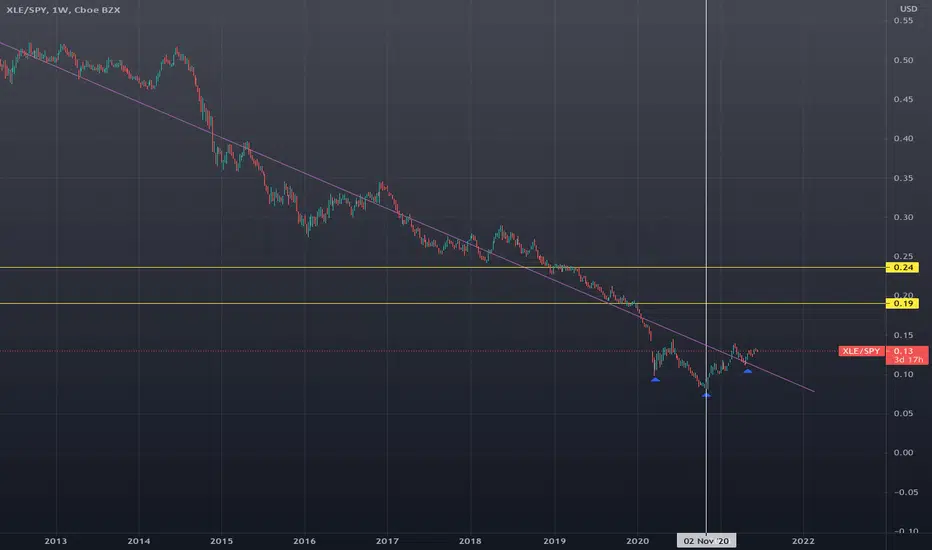Image resolution: width=932 pixels, height=550 pixels.
Task: Click the 0.35 price scale value
Action: [x=903, y=178]
